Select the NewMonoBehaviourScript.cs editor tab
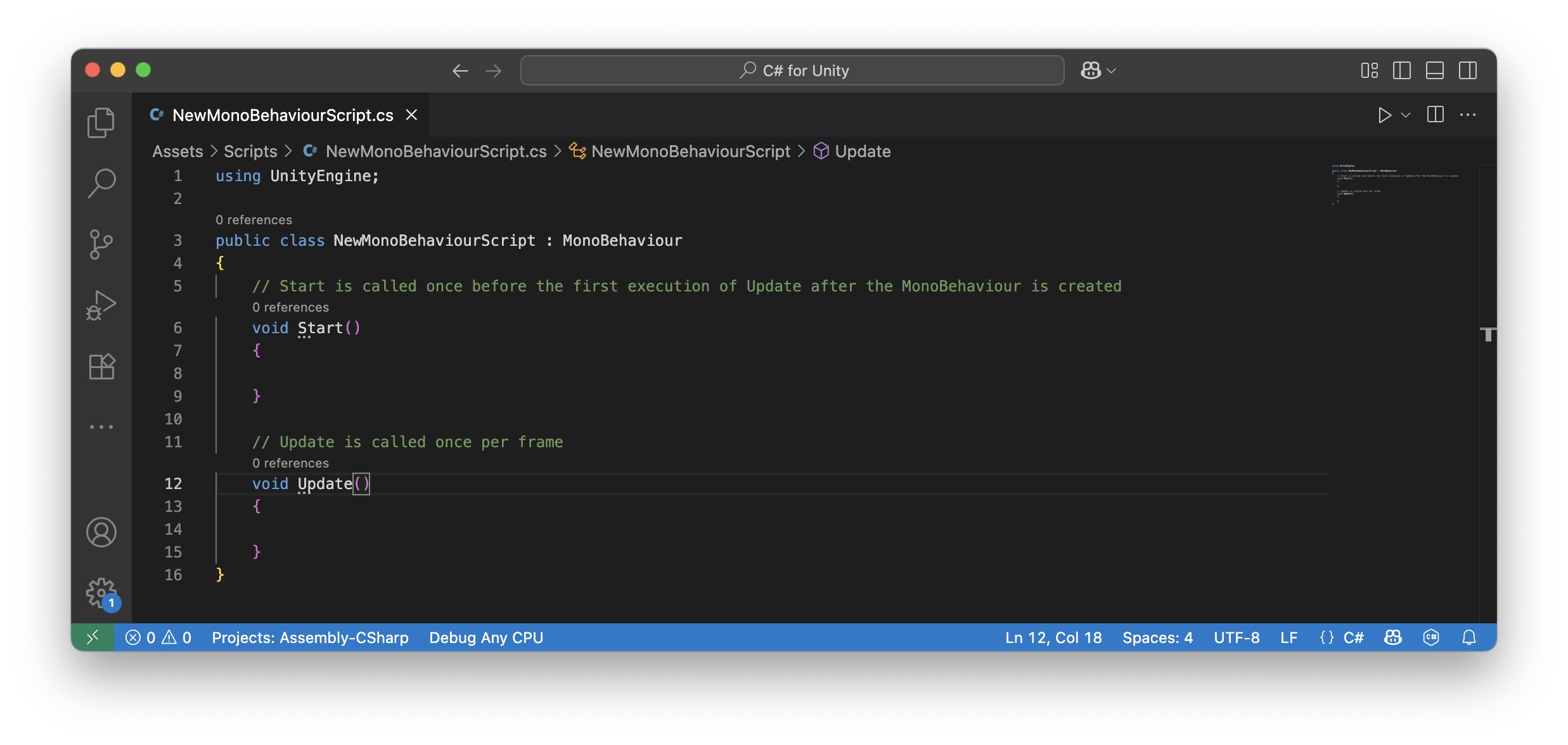1568x745 pixels. pyautogui.click(x=282, y=115)
